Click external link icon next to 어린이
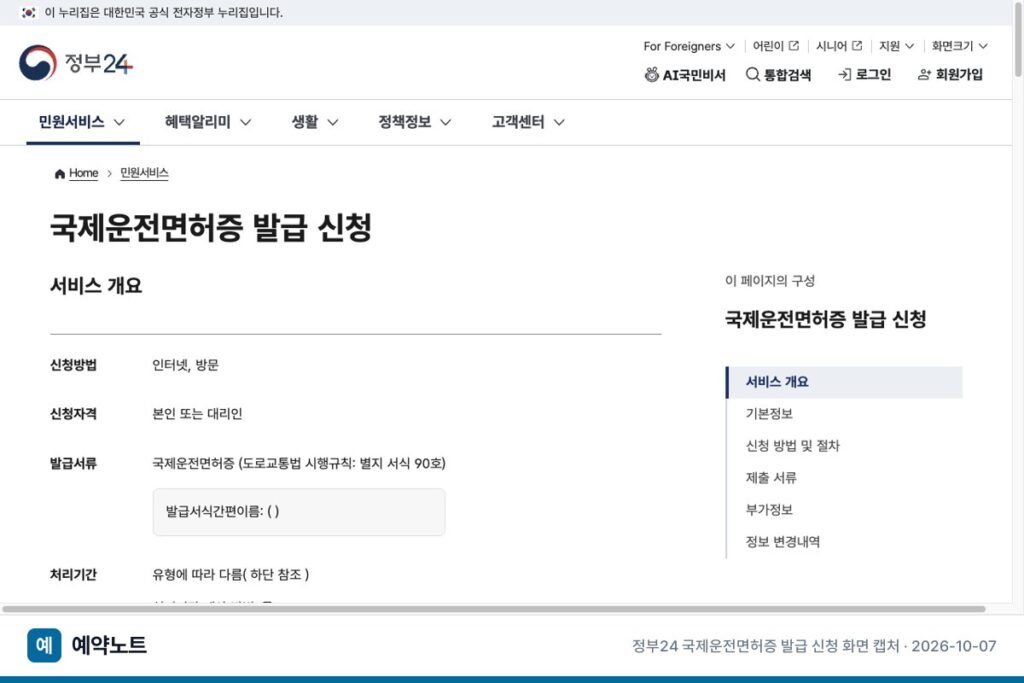Screen dimensions: 1024x683 pyautogui.click(x=793, y=46)
